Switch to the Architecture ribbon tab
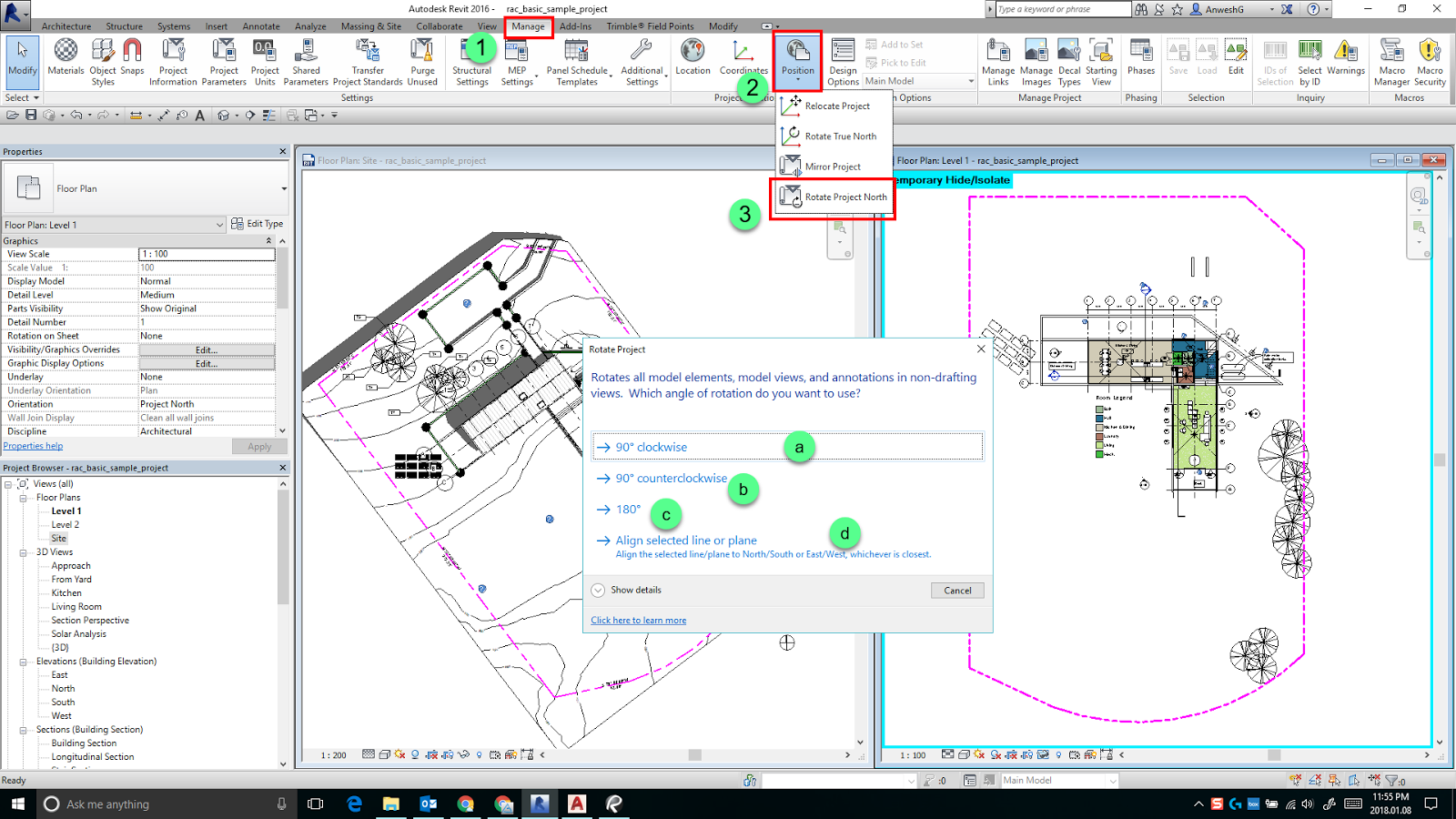This screenshot has height=819, width=1456. point(66,26)
